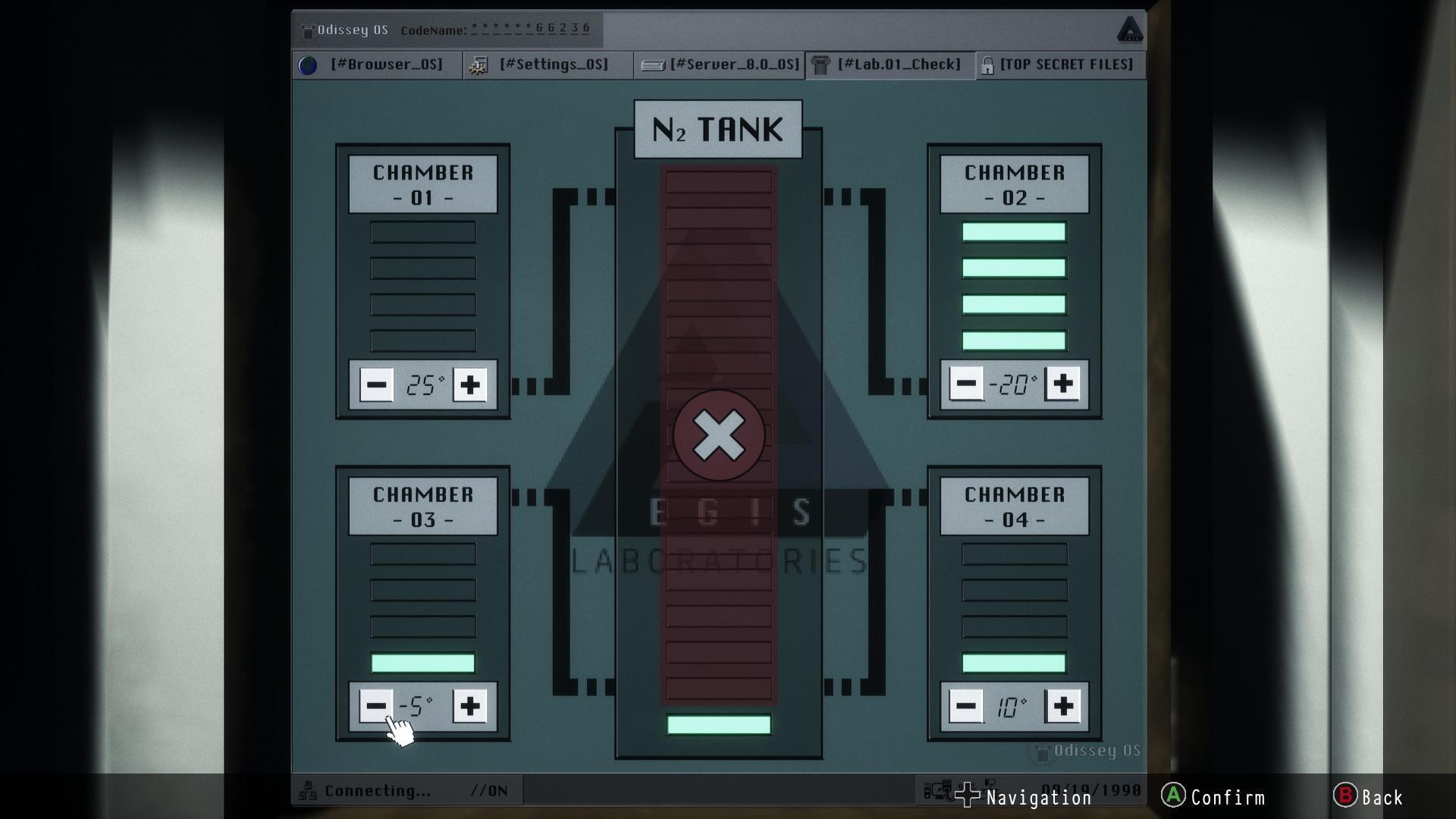Click the lit bottom segment of N2 tank
The width and height of the screenshot is (1456, 819).
click(x=719, y=725)
